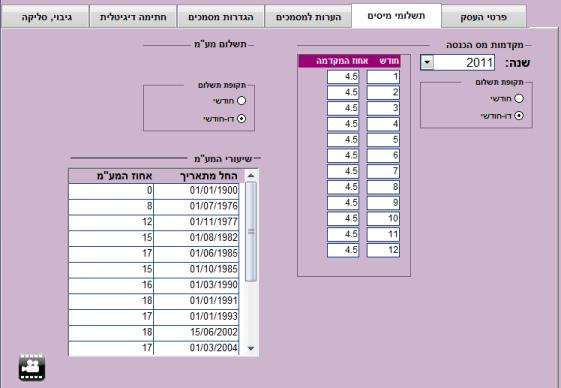Select the date cell 01/08/1982

pyautogui.click(x=196, y=238)
